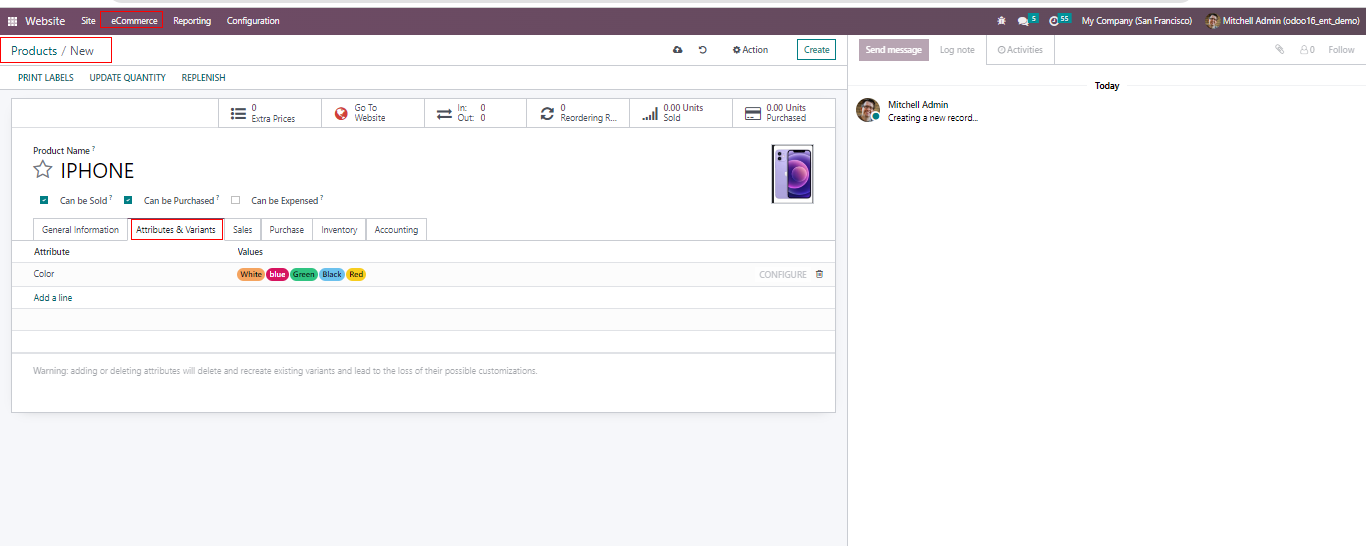1366x546 pixels.
Task: Uncheck the Can be Purchased checkbox
Action: coord(128,200)
